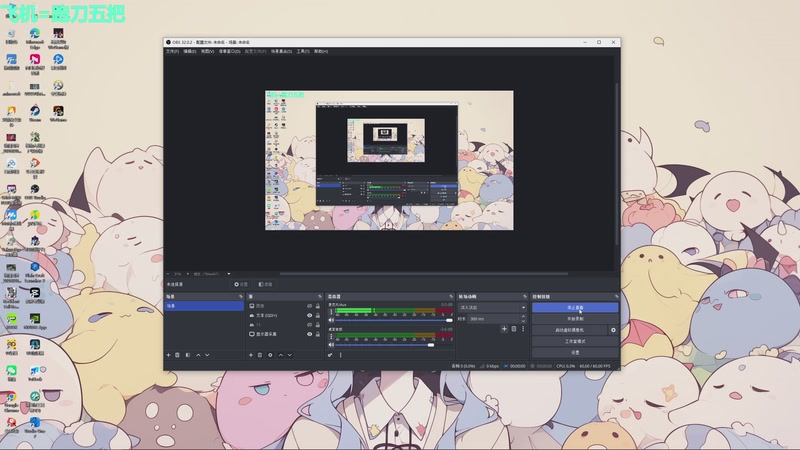The width and height of the screenshot is (800, 450).
Task: Open the 工具(T) menu
Action: click(x=303, y=52)
